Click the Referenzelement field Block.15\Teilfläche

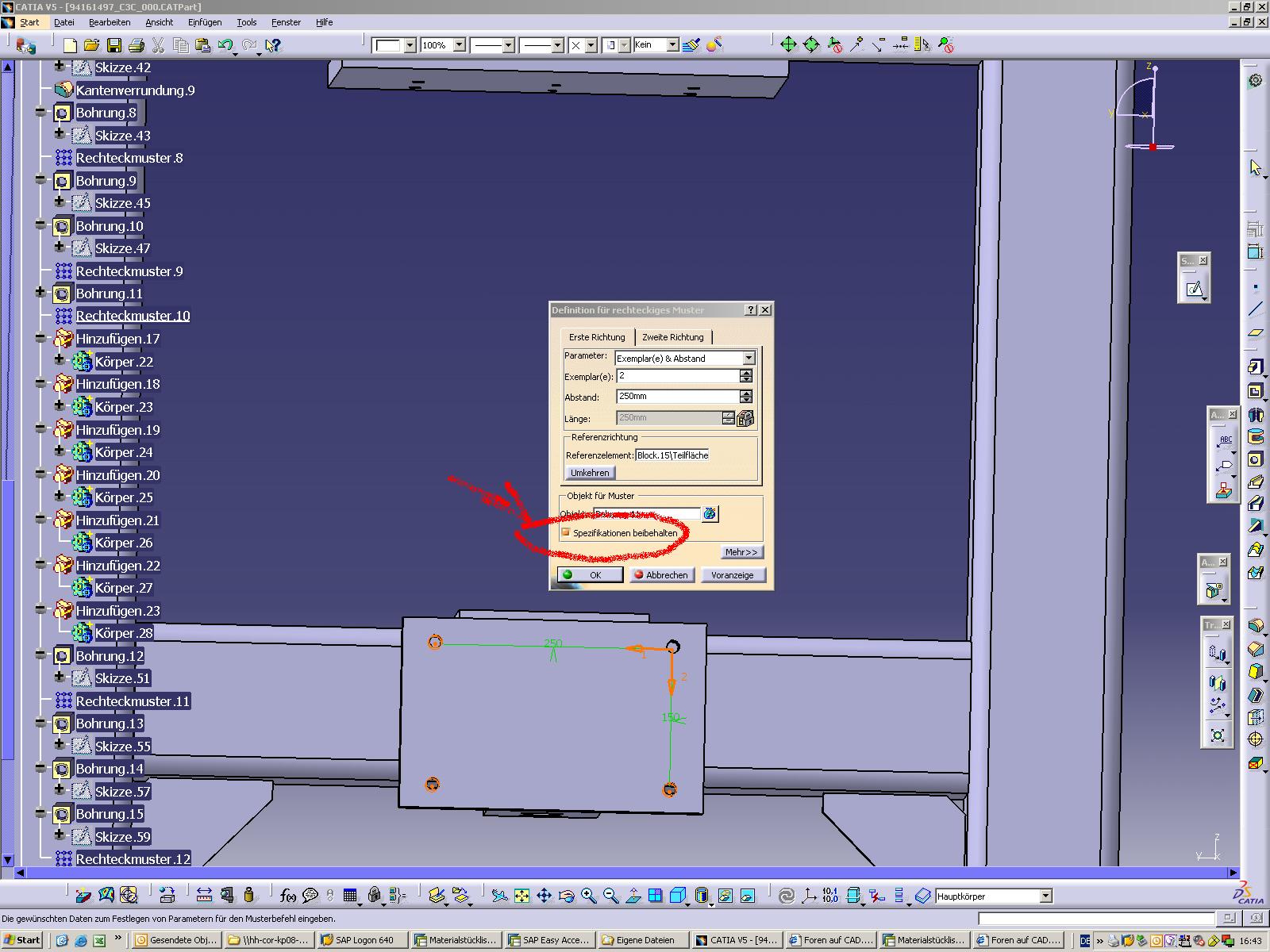(x=672, y=455)
